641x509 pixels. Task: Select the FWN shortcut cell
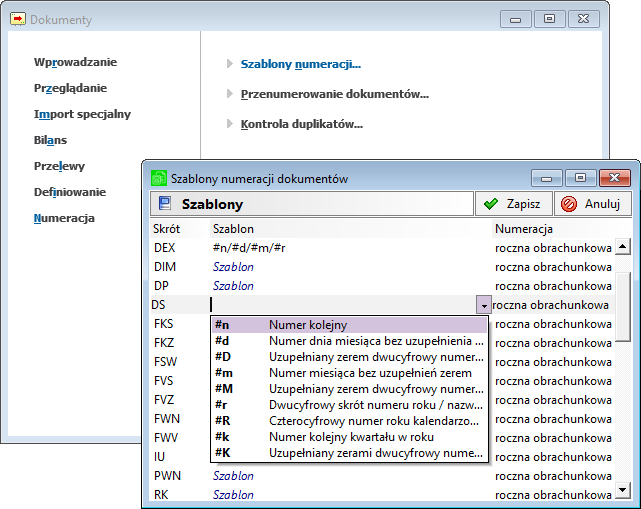167,419
